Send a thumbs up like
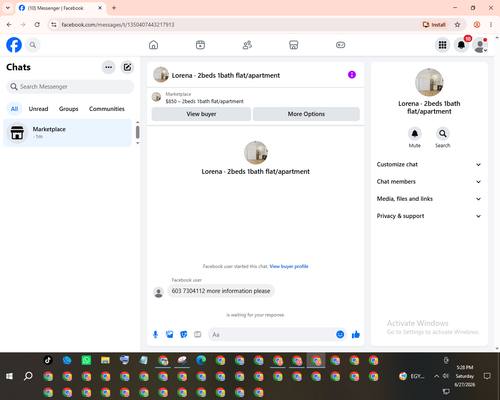500x400 pixels. [356, 334]
